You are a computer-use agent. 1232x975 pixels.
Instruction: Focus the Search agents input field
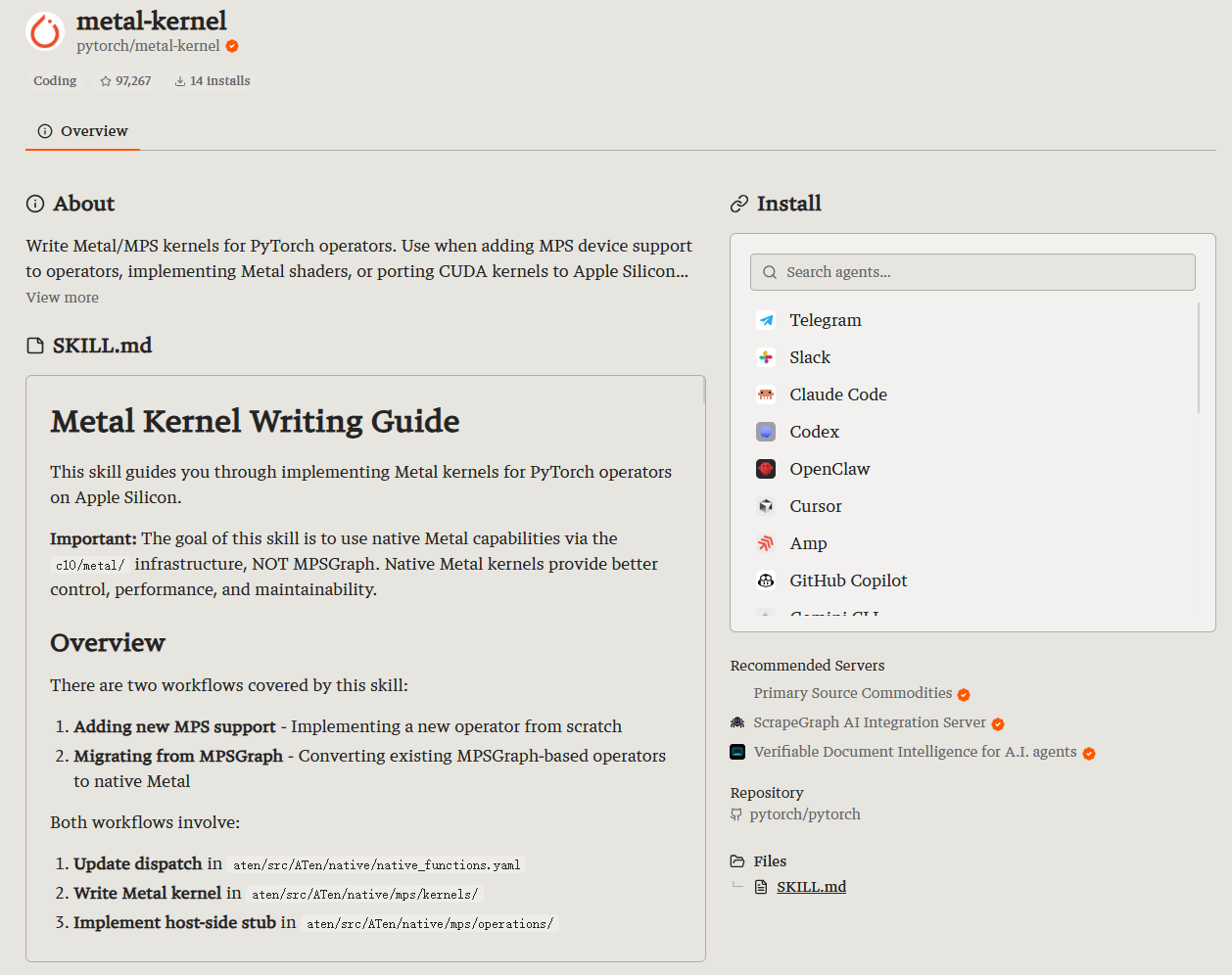pyautogui.click(x=972, y=272)
